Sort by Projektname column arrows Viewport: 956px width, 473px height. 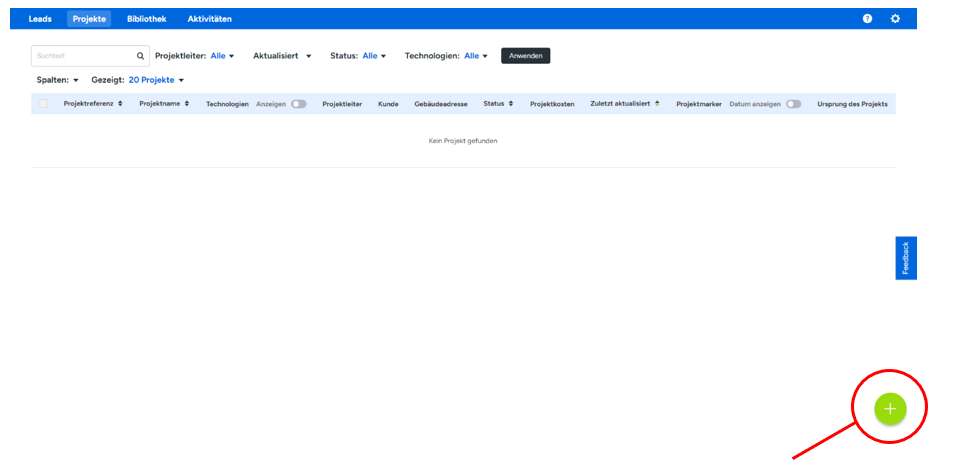point(187,103)
